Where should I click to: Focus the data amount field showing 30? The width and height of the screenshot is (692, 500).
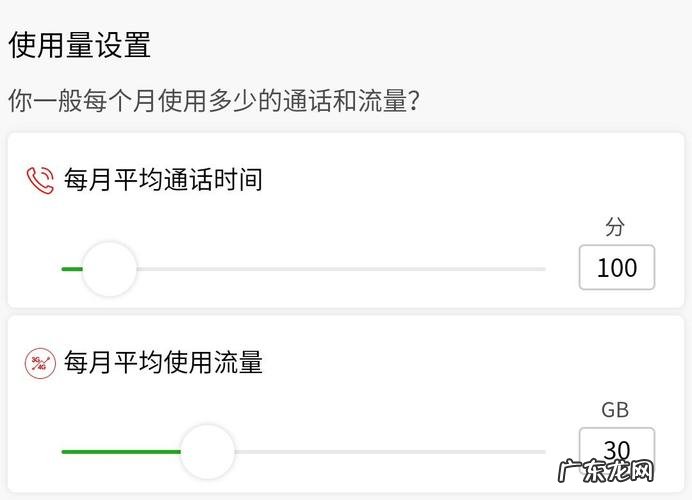click(616, 449)
